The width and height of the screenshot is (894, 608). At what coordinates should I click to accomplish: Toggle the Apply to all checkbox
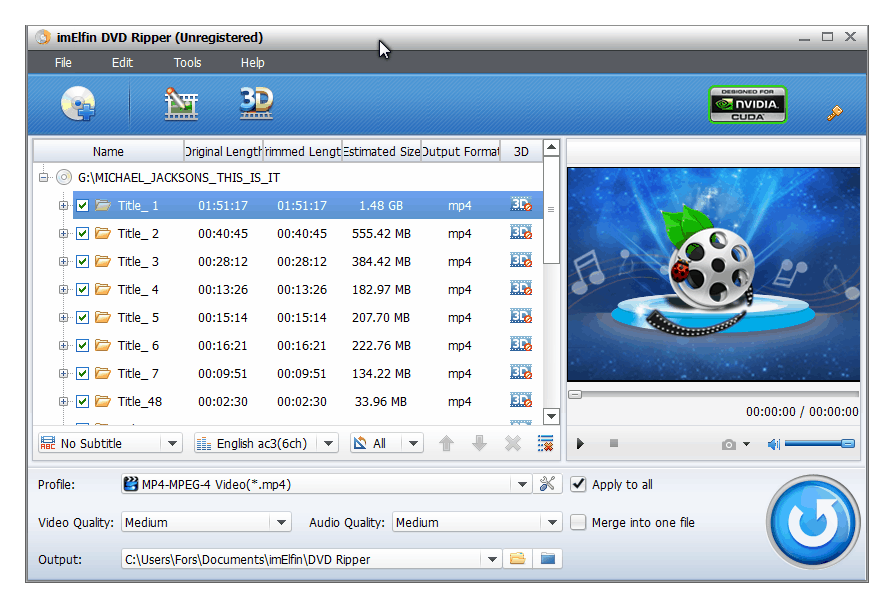click(x=578, y=484)
